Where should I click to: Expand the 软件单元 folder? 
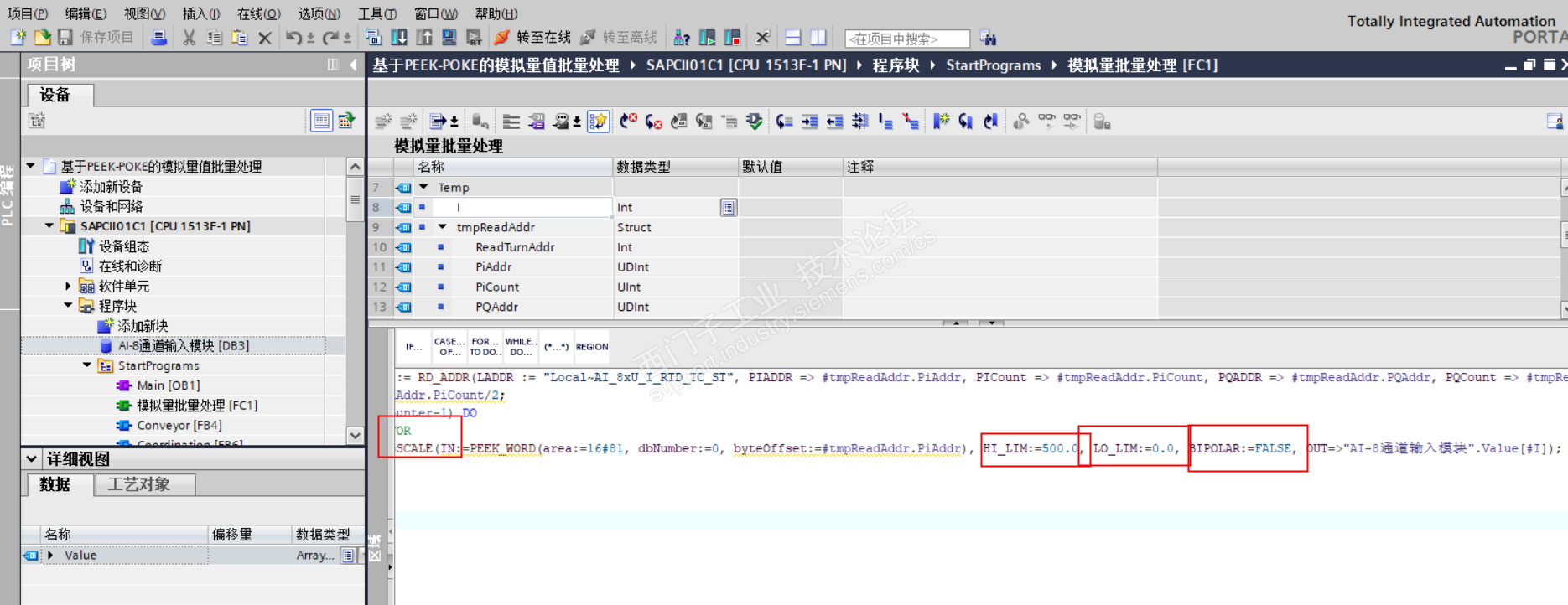pos(69,286)
